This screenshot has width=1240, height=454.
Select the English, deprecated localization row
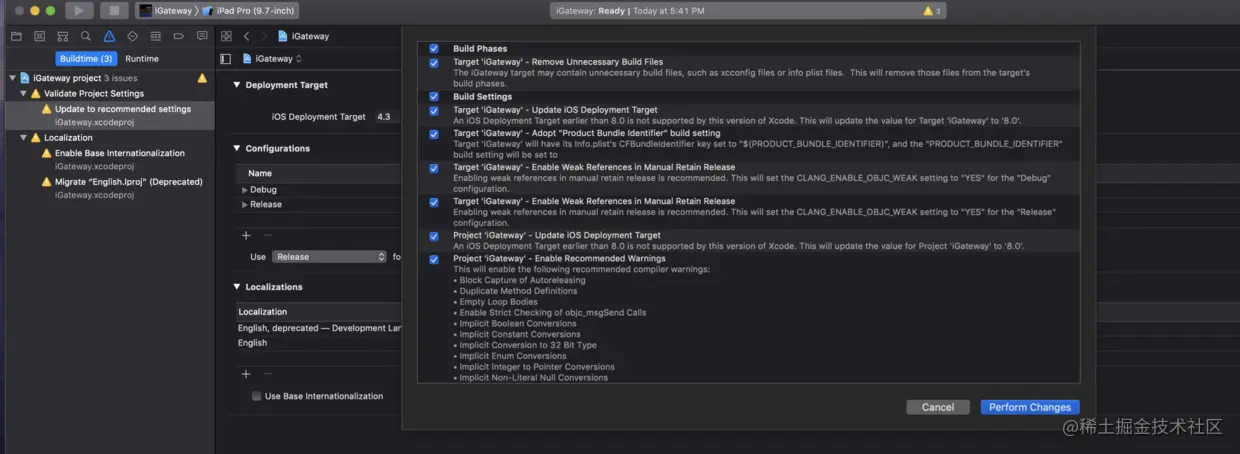tap(319, 328)
